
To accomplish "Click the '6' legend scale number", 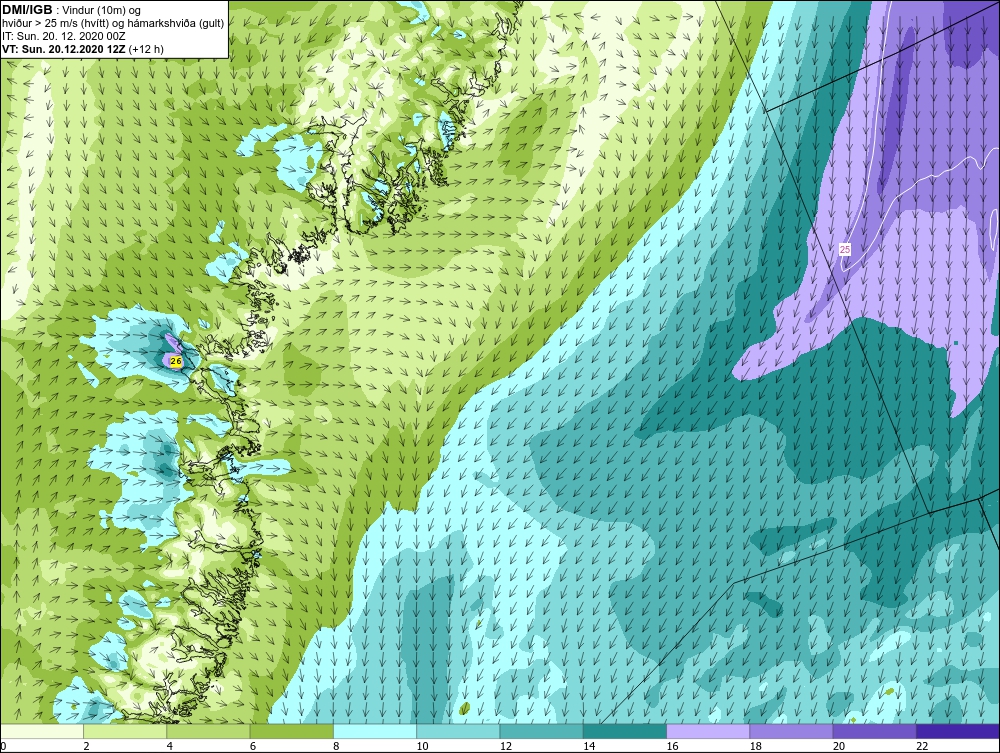I will tap(253, 746).
